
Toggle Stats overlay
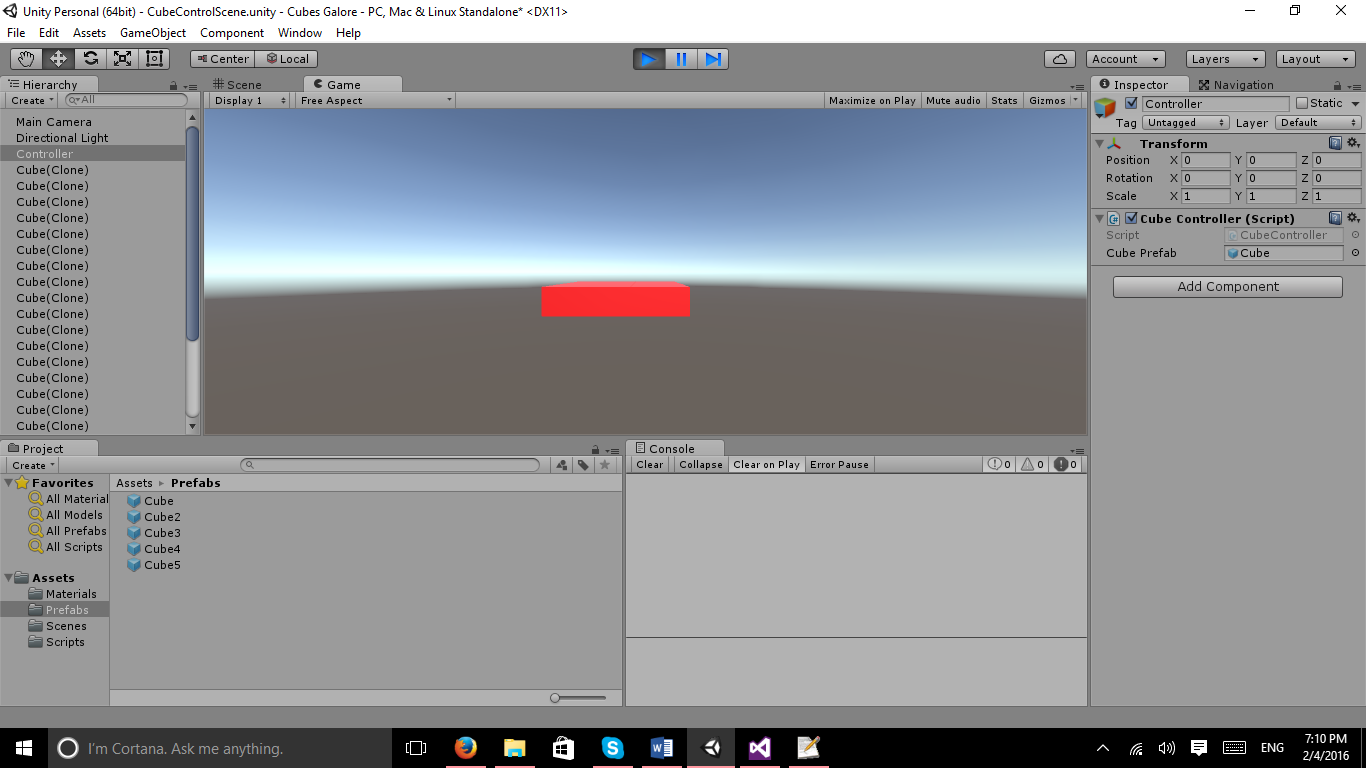tap(1004, 100)
